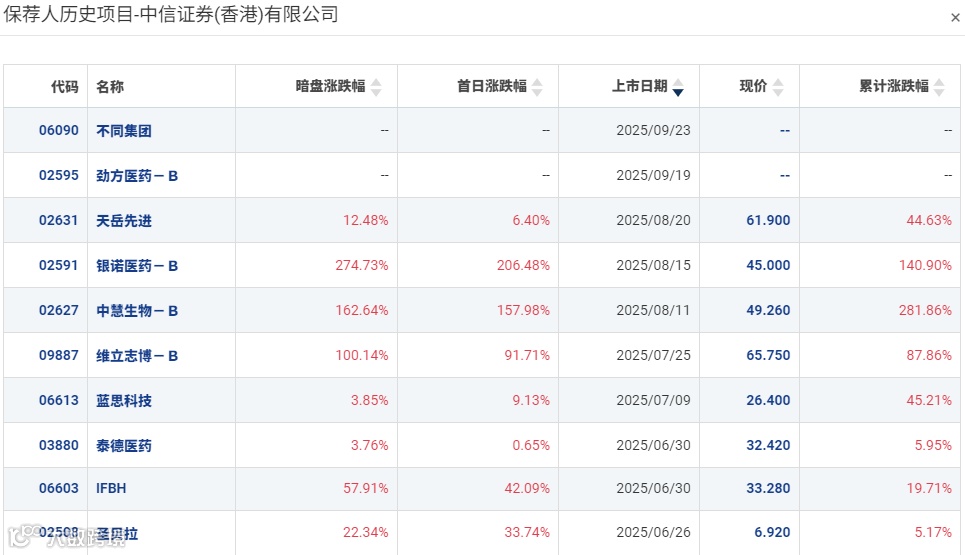Image resolution: width=965 pixels, height=555 pixels.
Task: Select first-day gain 33.74%
Action: [x=527, y=532]
